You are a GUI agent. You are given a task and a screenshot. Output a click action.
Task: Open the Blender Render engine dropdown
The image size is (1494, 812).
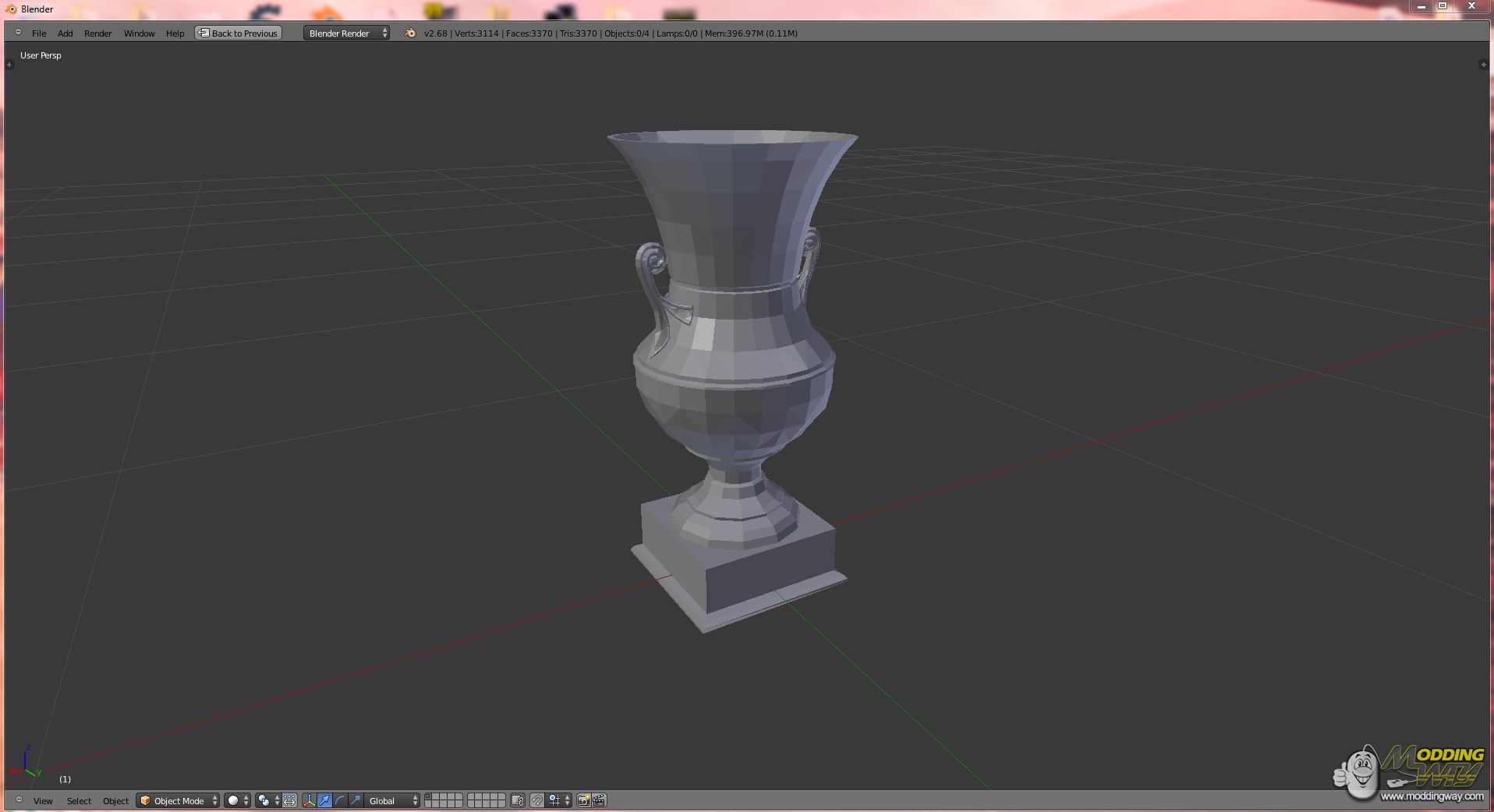(x=346, y=33)
